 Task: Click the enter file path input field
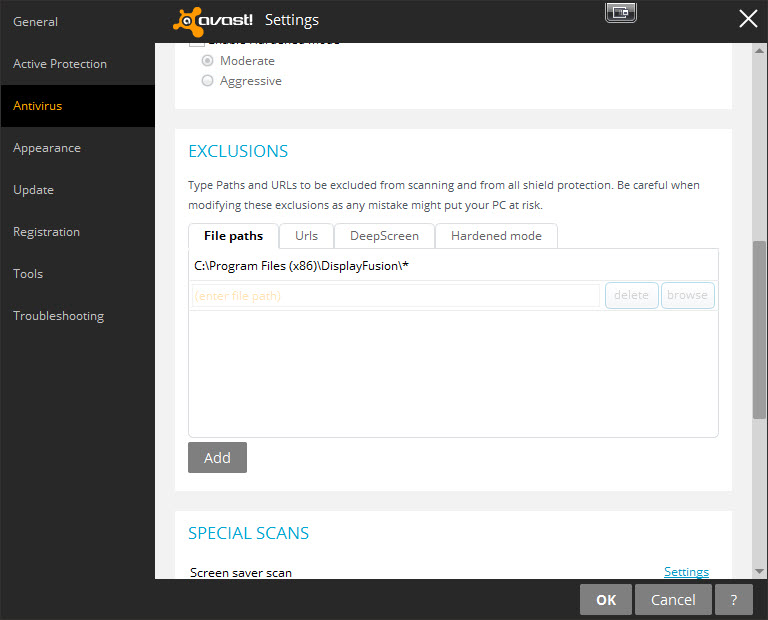tap(395, 295)
